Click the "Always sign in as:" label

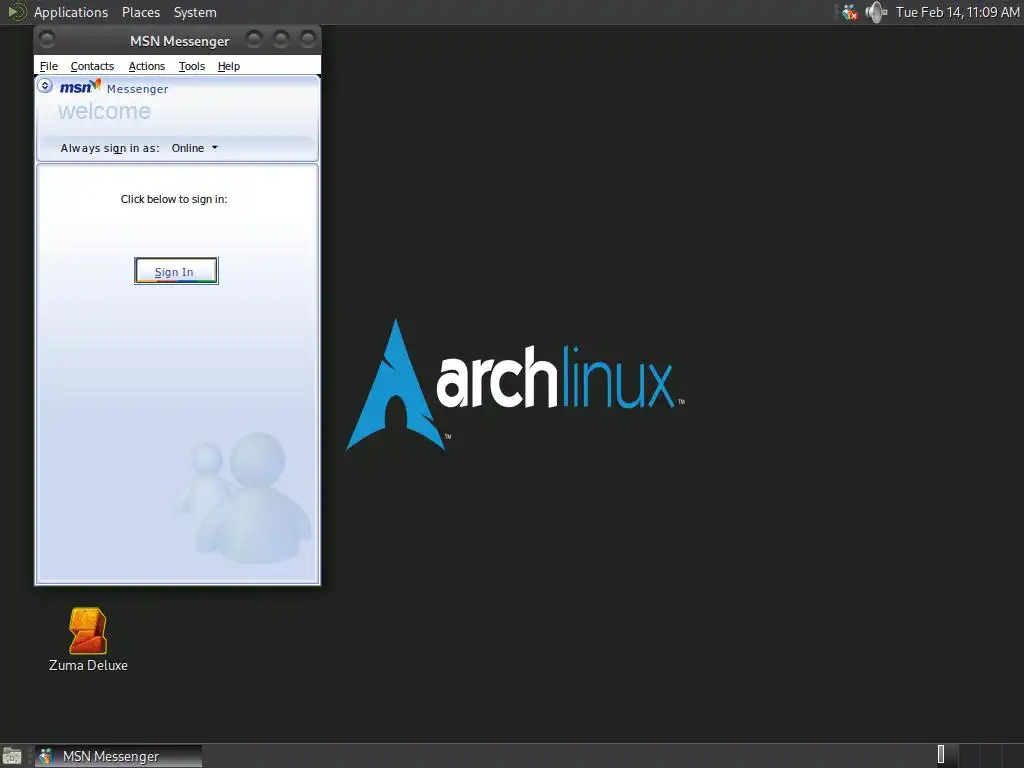[110, 148]
